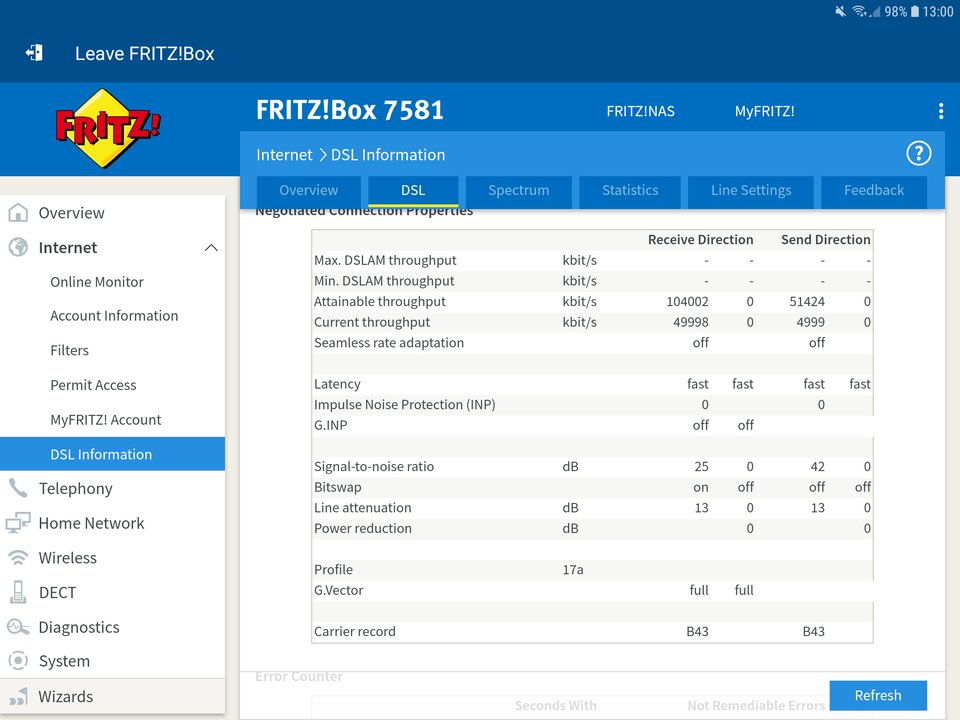
Task: Open MyFRITZ! link in header
Action: (765, 111)
